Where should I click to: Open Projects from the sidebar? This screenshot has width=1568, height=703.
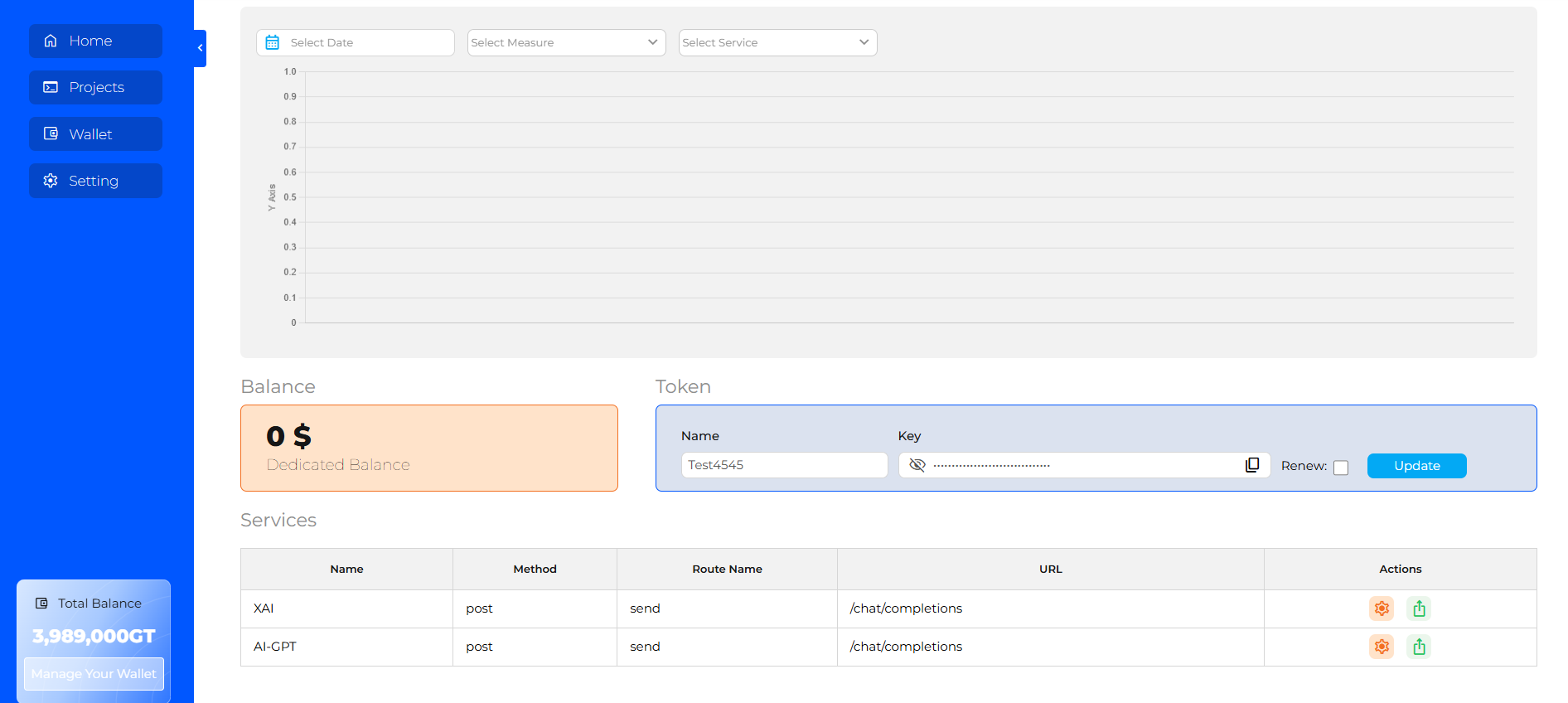pyautogui.click(x=95, y=87)
